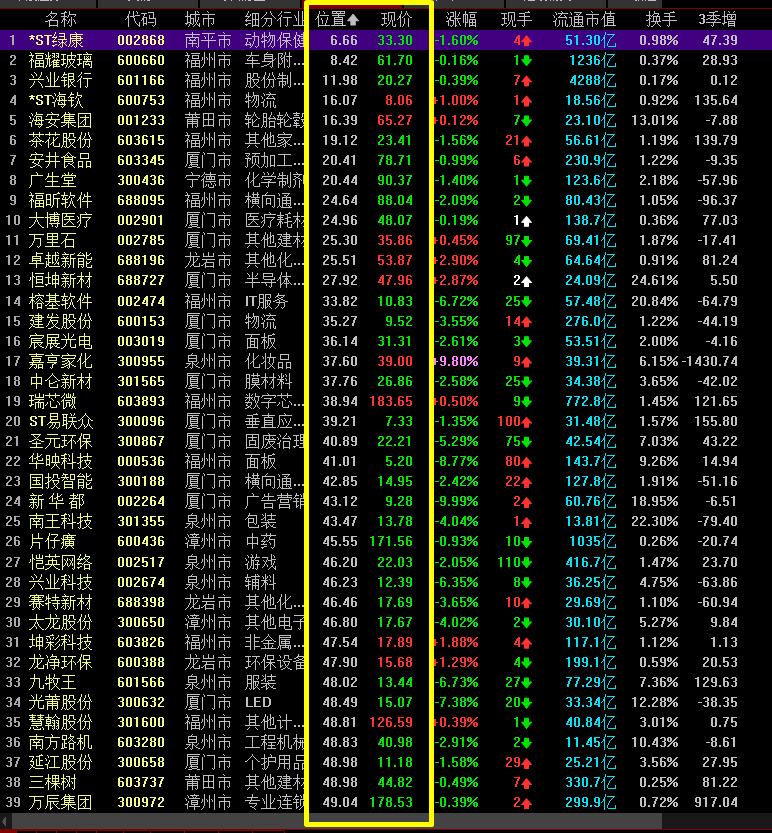Click the +9.80% change value
The image size is (772, 833).
pyautogui.click(x=456, y=362)
